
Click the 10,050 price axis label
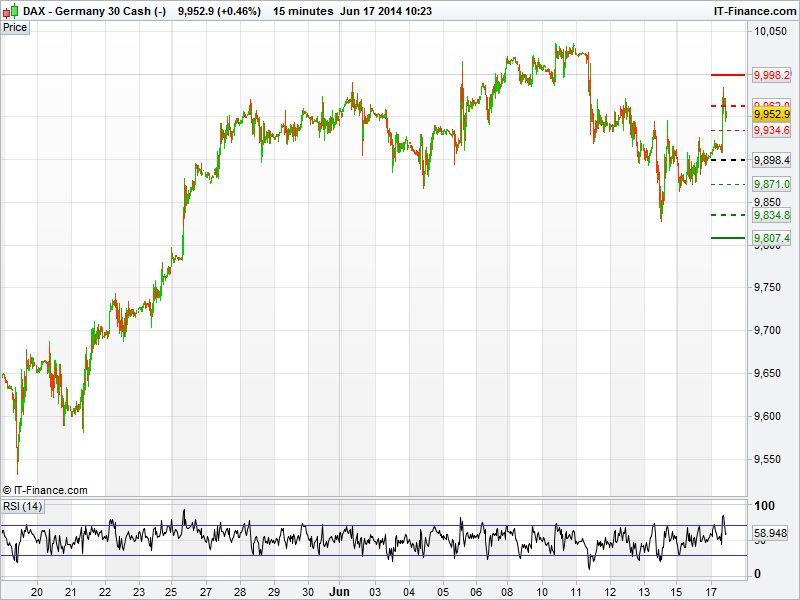coord(771,32)
